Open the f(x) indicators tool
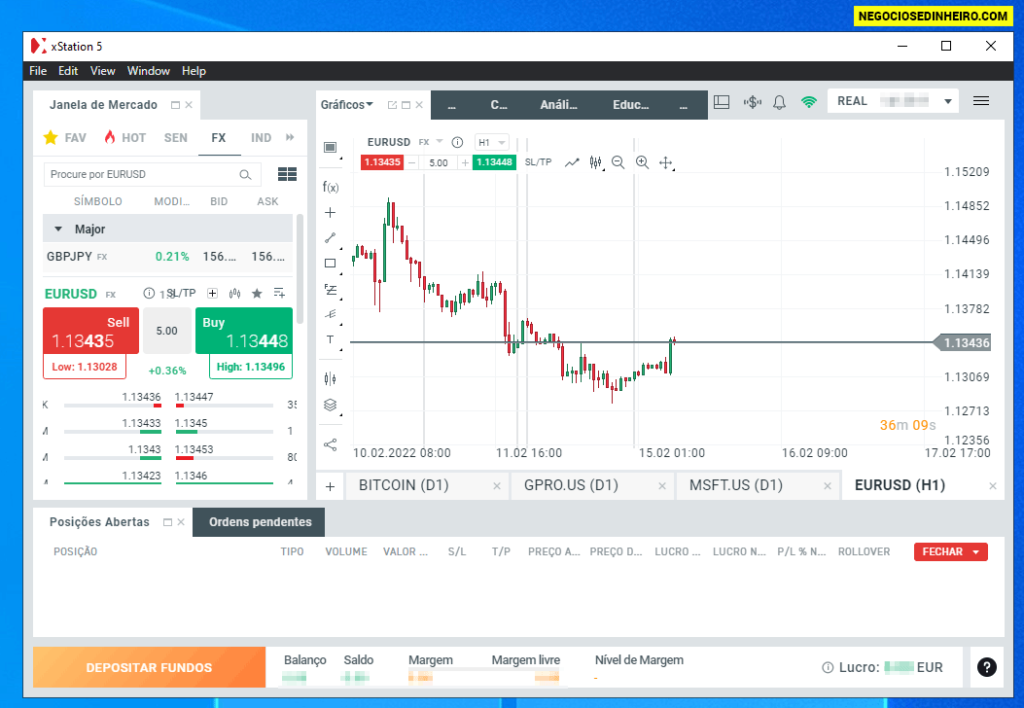The height and width of the screenshot is (708, 1024). [330, 187]
